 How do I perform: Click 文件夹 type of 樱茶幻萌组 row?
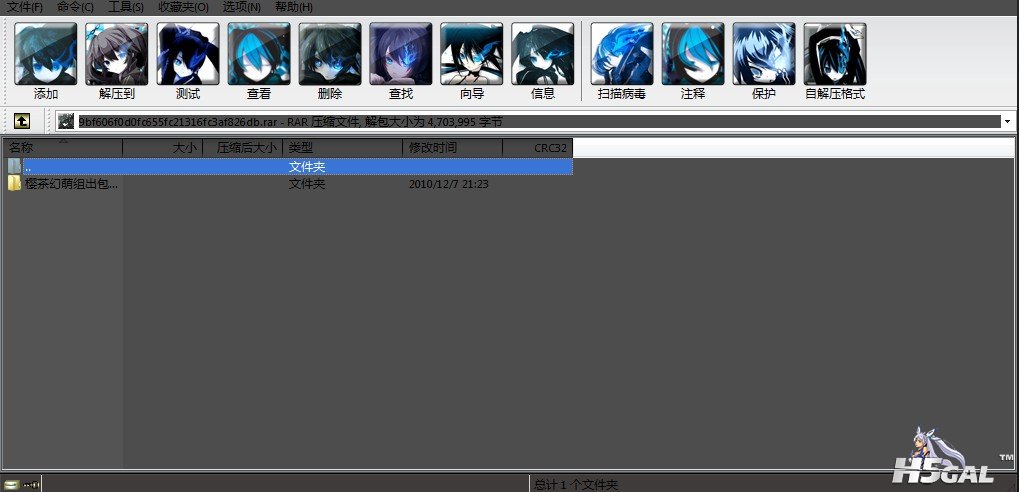pyautogui.click(x=307, y=184)
